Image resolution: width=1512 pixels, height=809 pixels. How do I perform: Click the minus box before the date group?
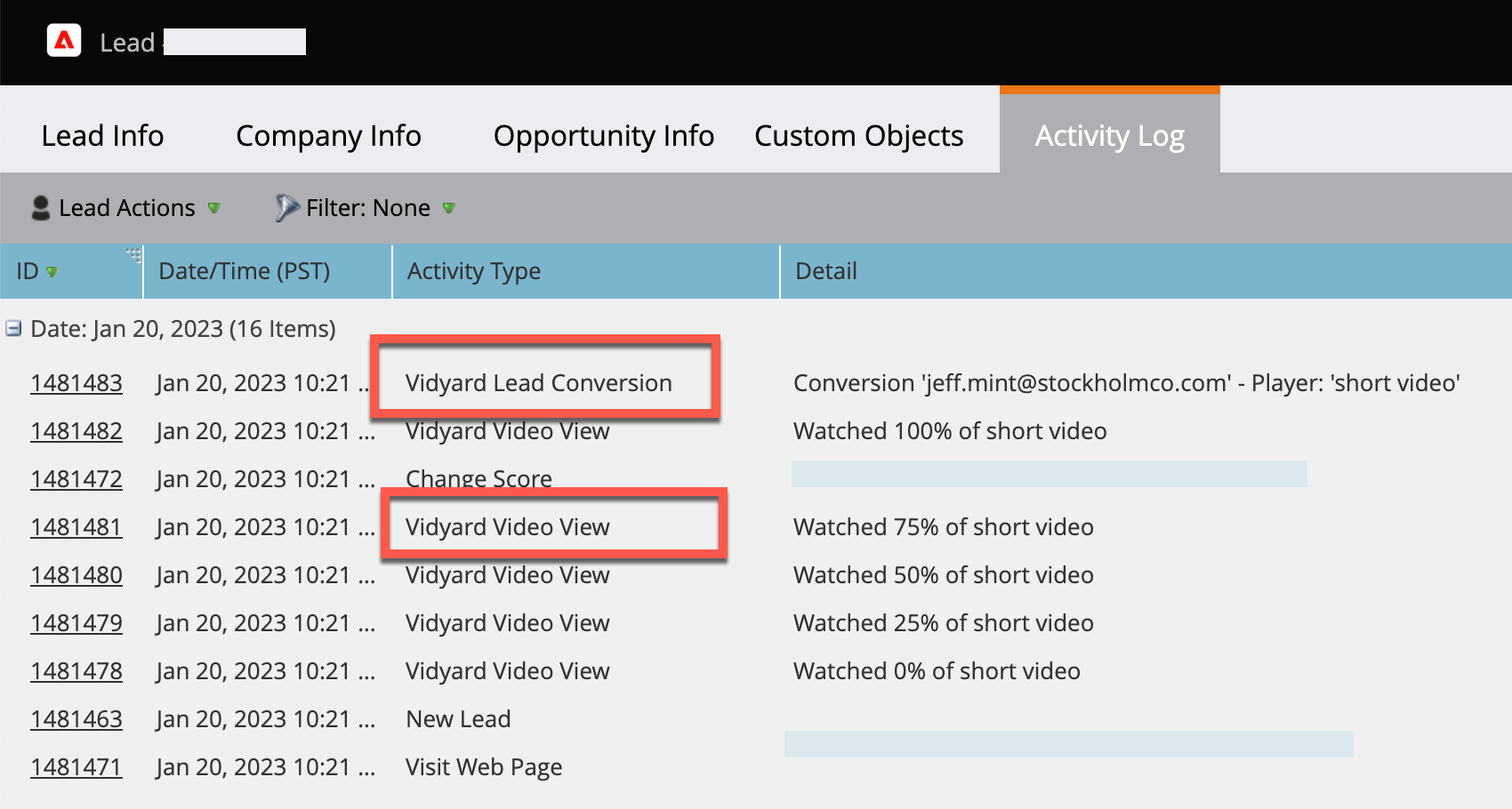(x=12, y=328)
